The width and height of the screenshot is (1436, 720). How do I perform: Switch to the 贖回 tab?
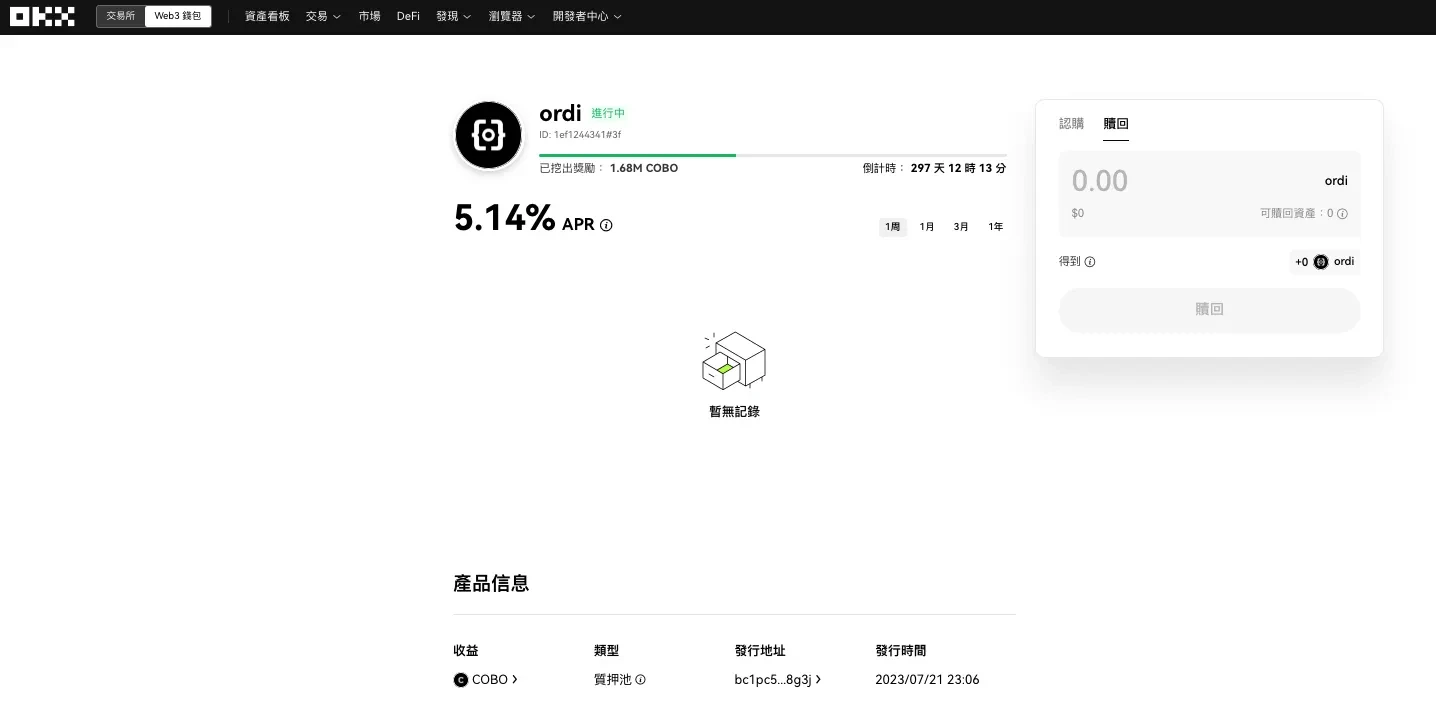1116,124
